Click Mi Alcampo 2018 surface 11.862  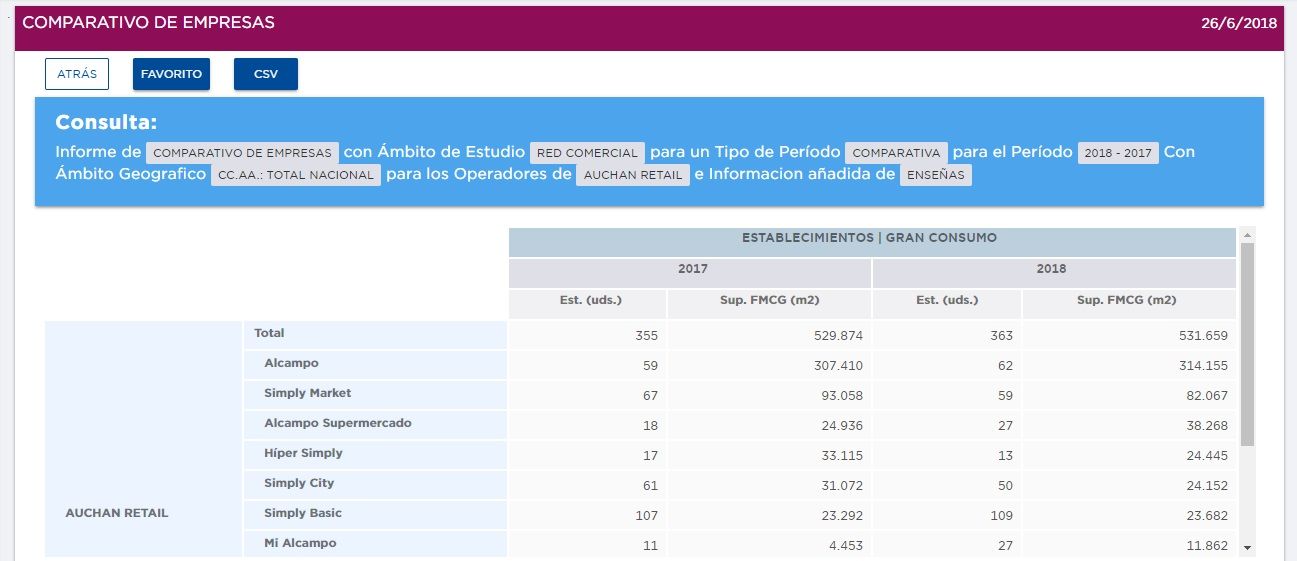pos(1207,546)
